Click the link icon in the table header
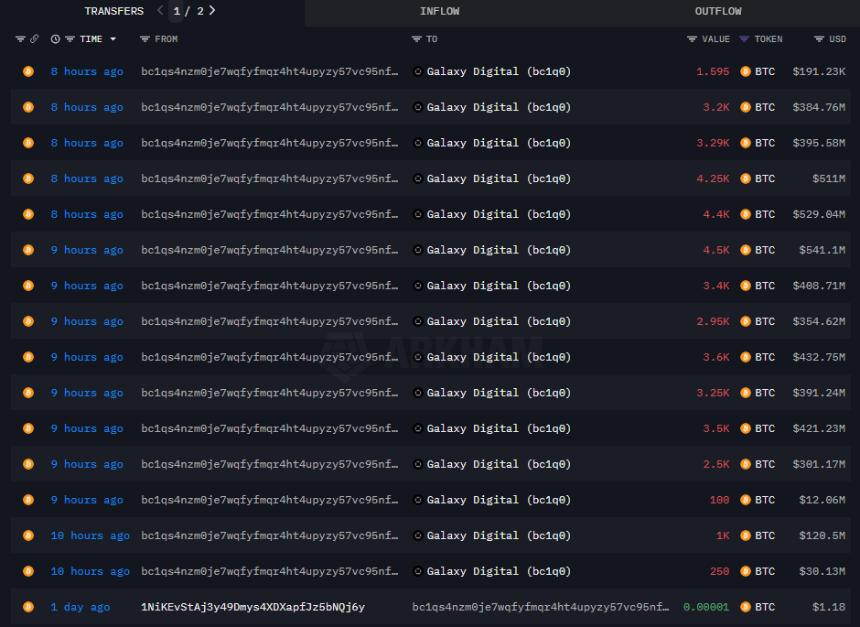The image size is (860, 627). pos(34,40)
